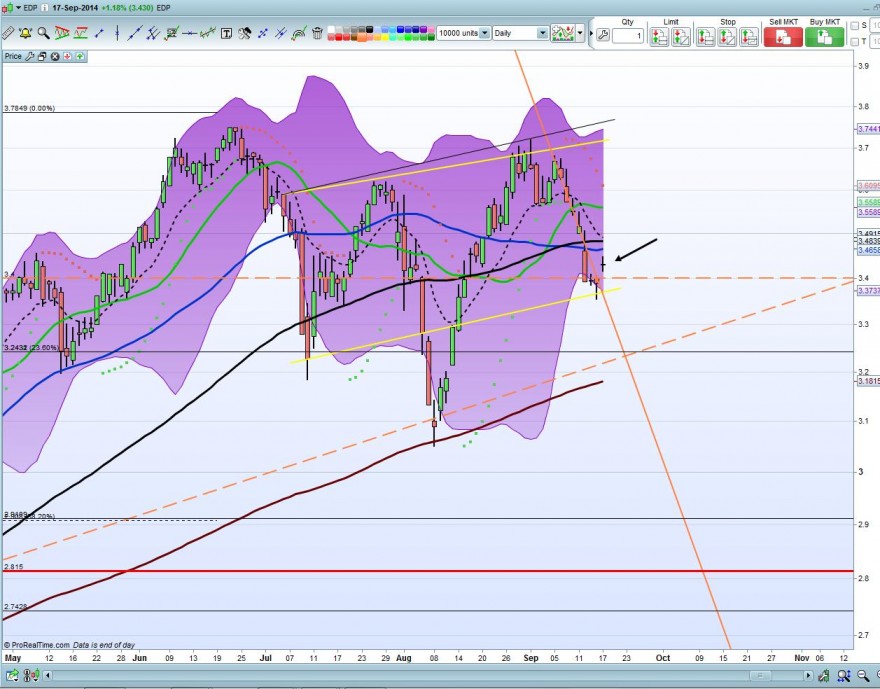Viewport: 880px width, 689px height.
Task: Pick the white color swatch
Action: [331, 29]
